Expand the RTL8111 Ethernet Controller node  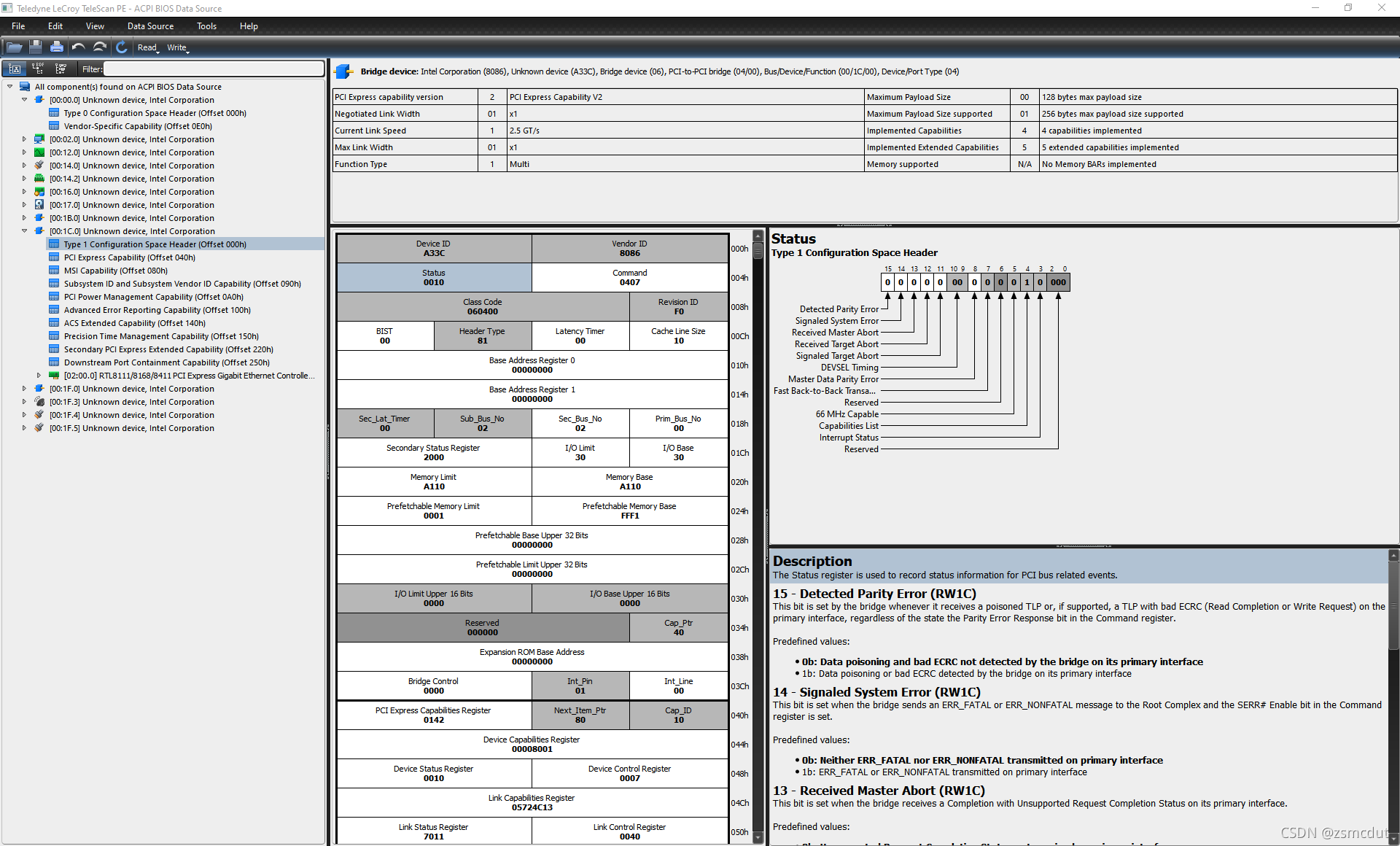coord(39,376)
